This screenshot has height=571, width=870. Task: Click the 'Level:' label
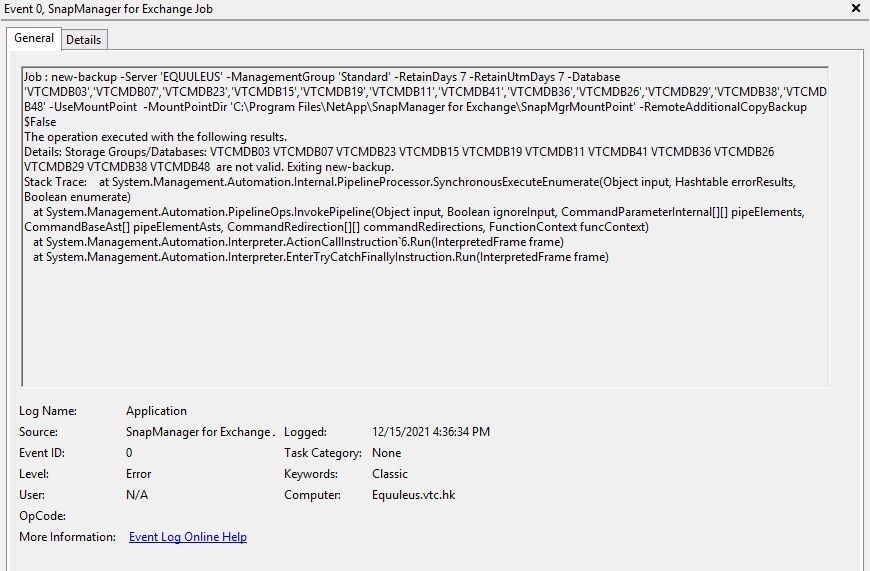(34, 474)
